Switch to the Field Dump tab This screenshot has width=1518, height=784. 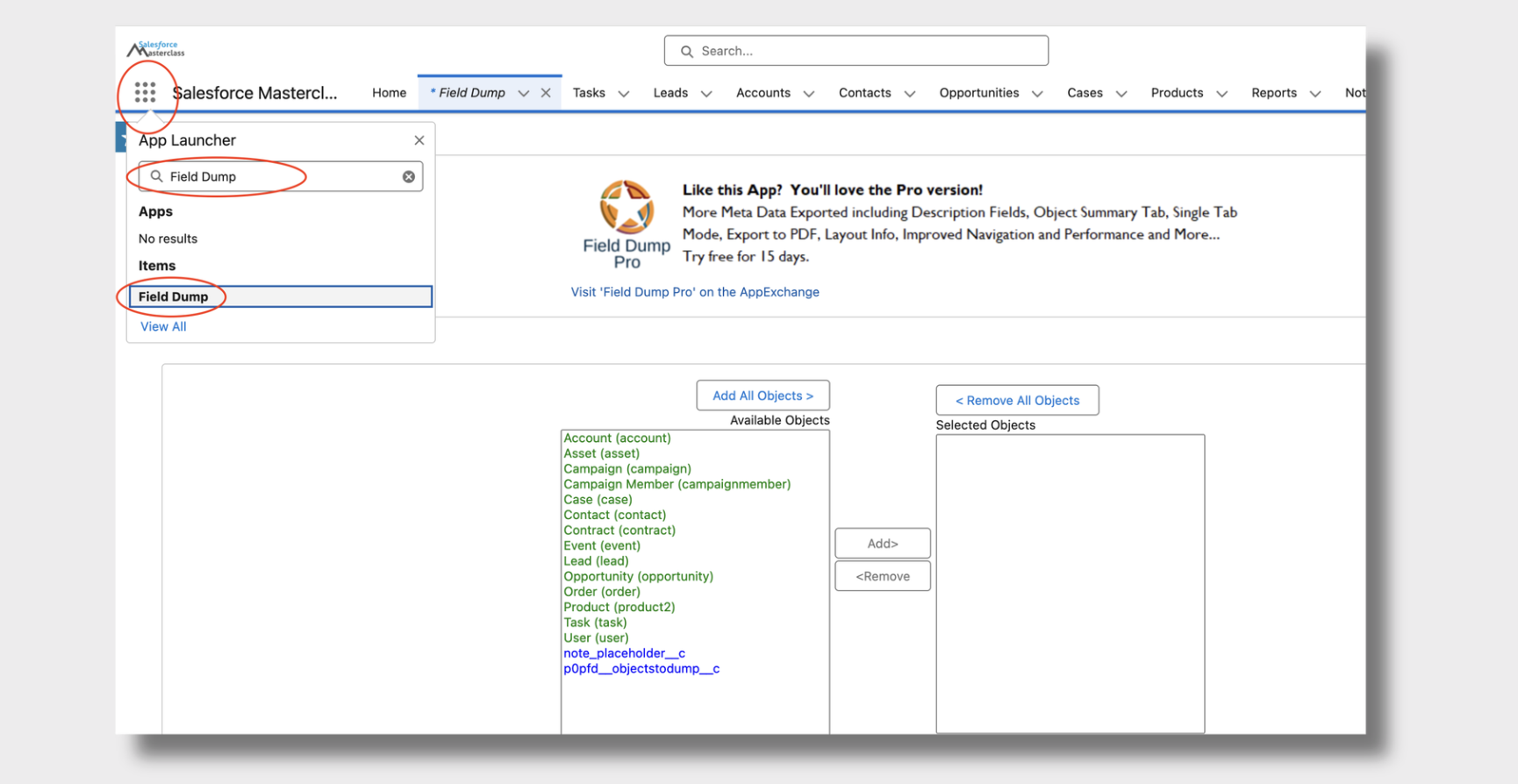pyautogui.click(x=468, y=93)
